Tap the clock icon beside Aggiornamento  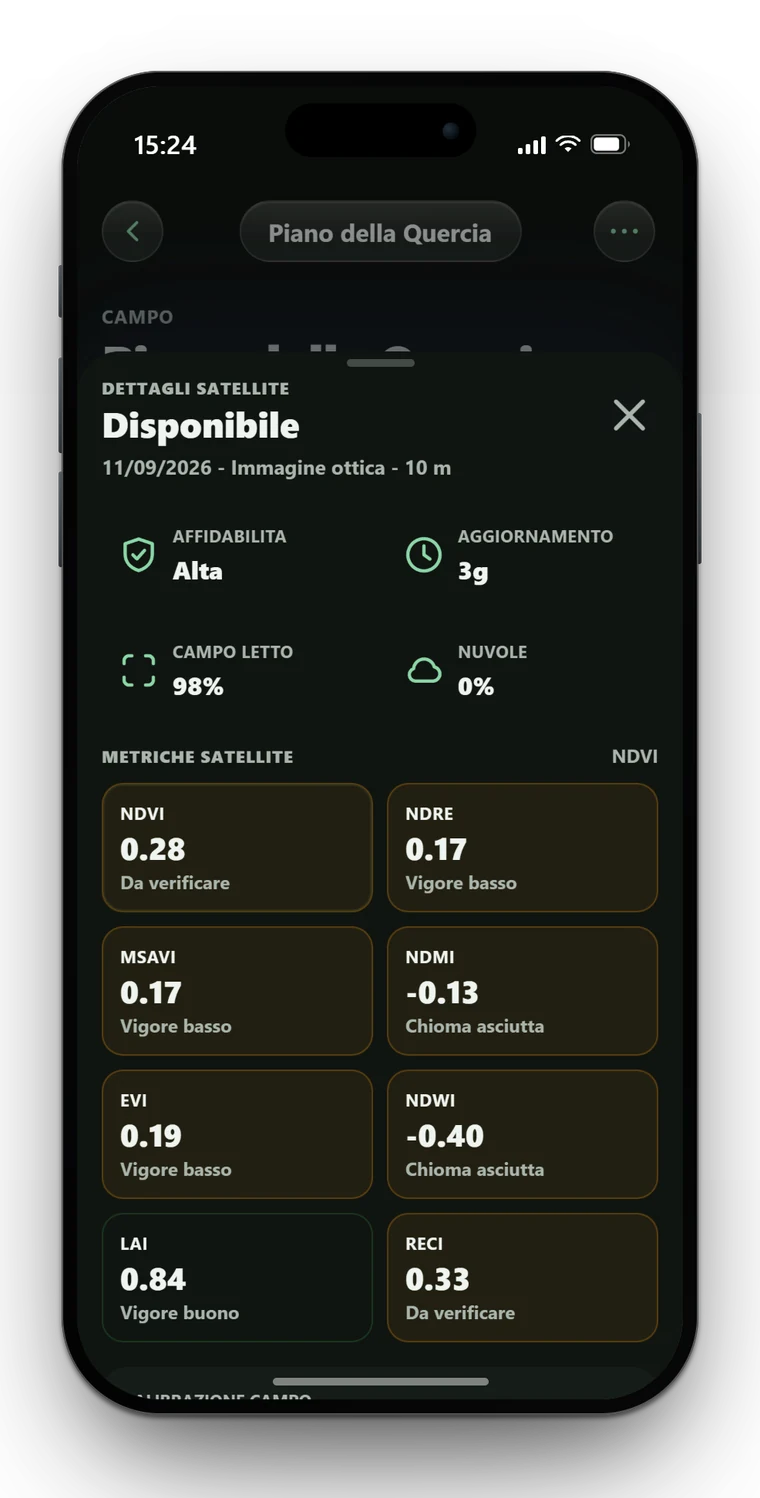pyautogui.click(x=424, y=555)
